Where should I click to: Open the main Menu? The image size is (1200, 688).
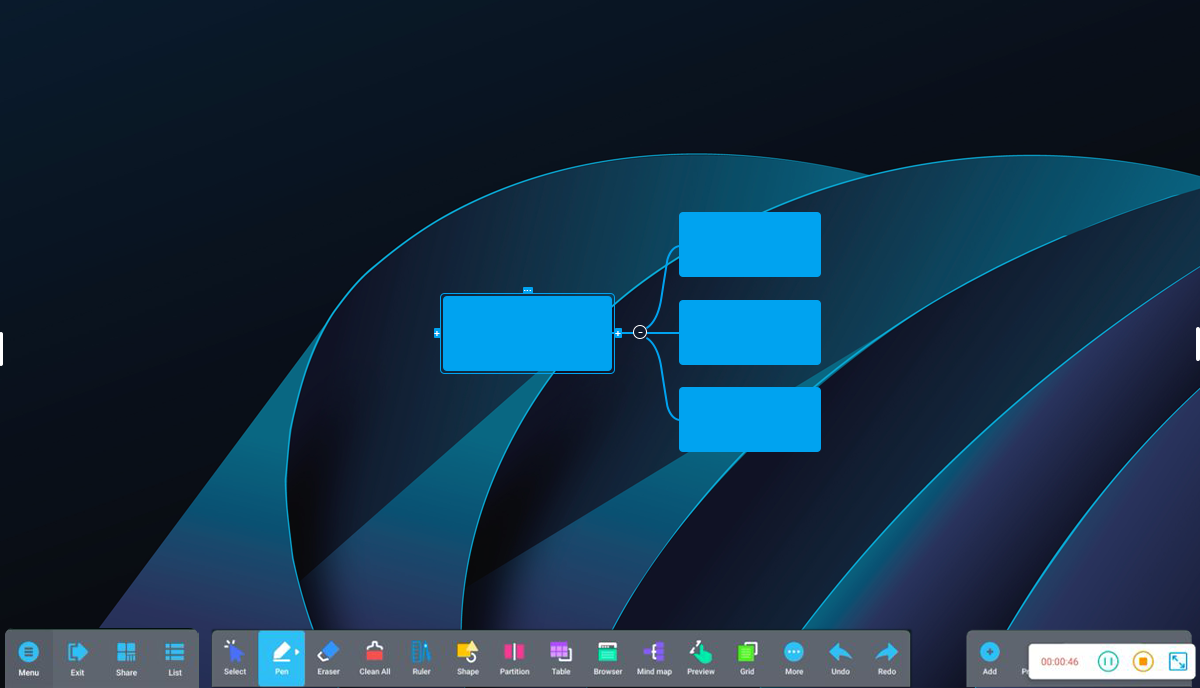29,657
